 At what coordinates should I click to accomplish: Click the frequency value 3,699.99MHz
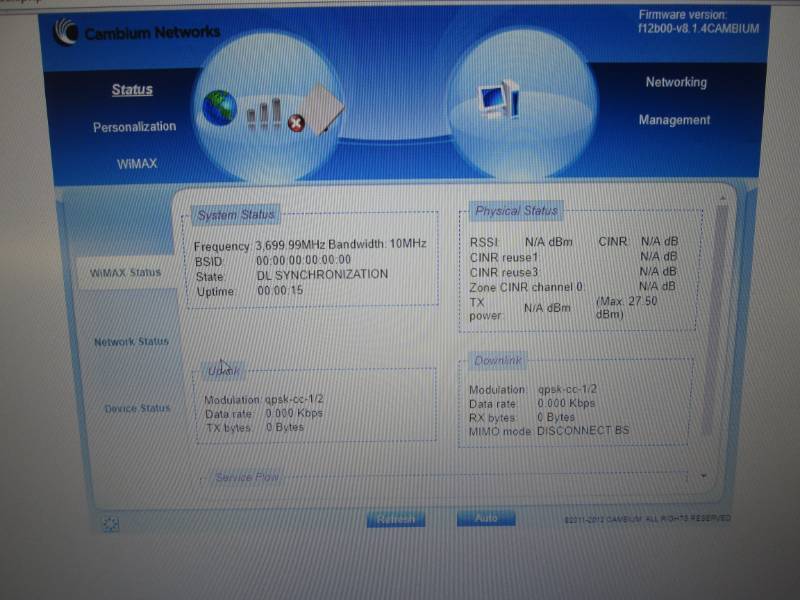tap(290, 245)
